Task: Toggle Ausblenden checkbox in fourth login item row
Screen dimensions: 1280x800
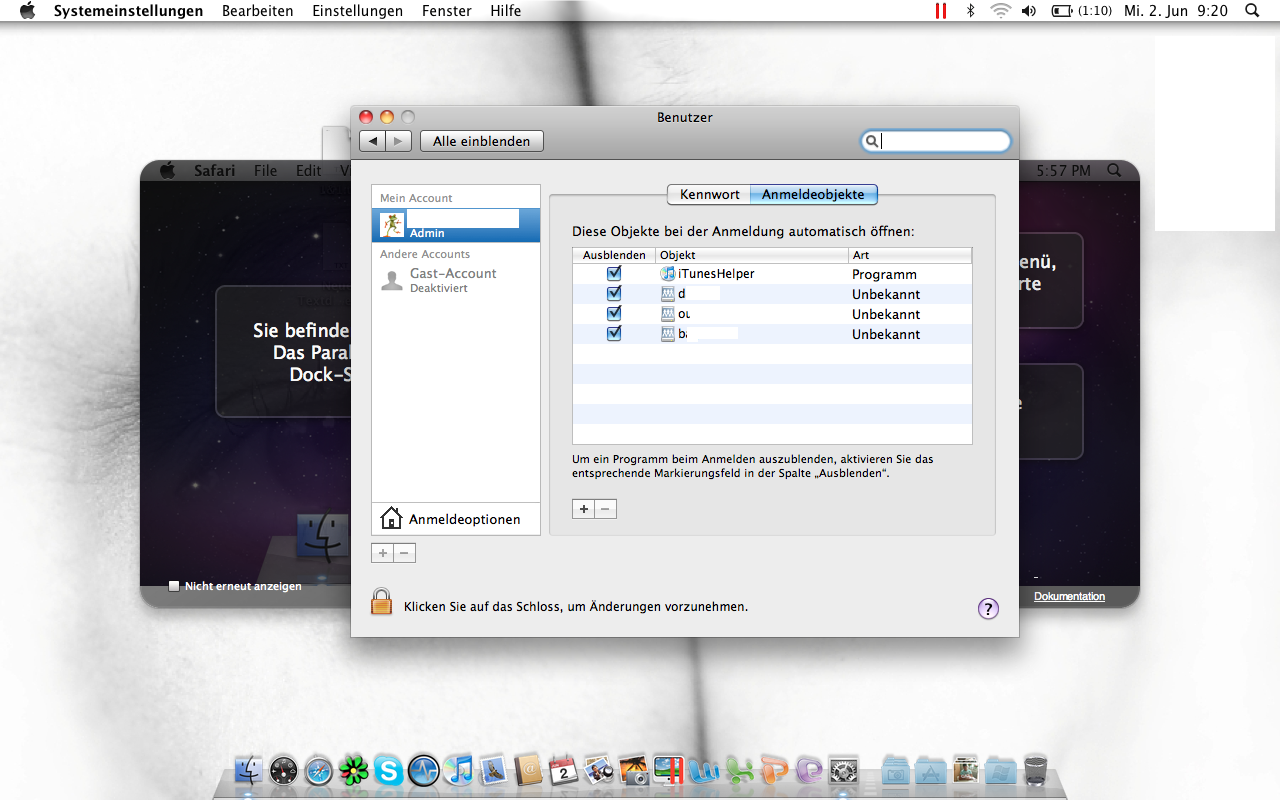Action: pos(614,333)
